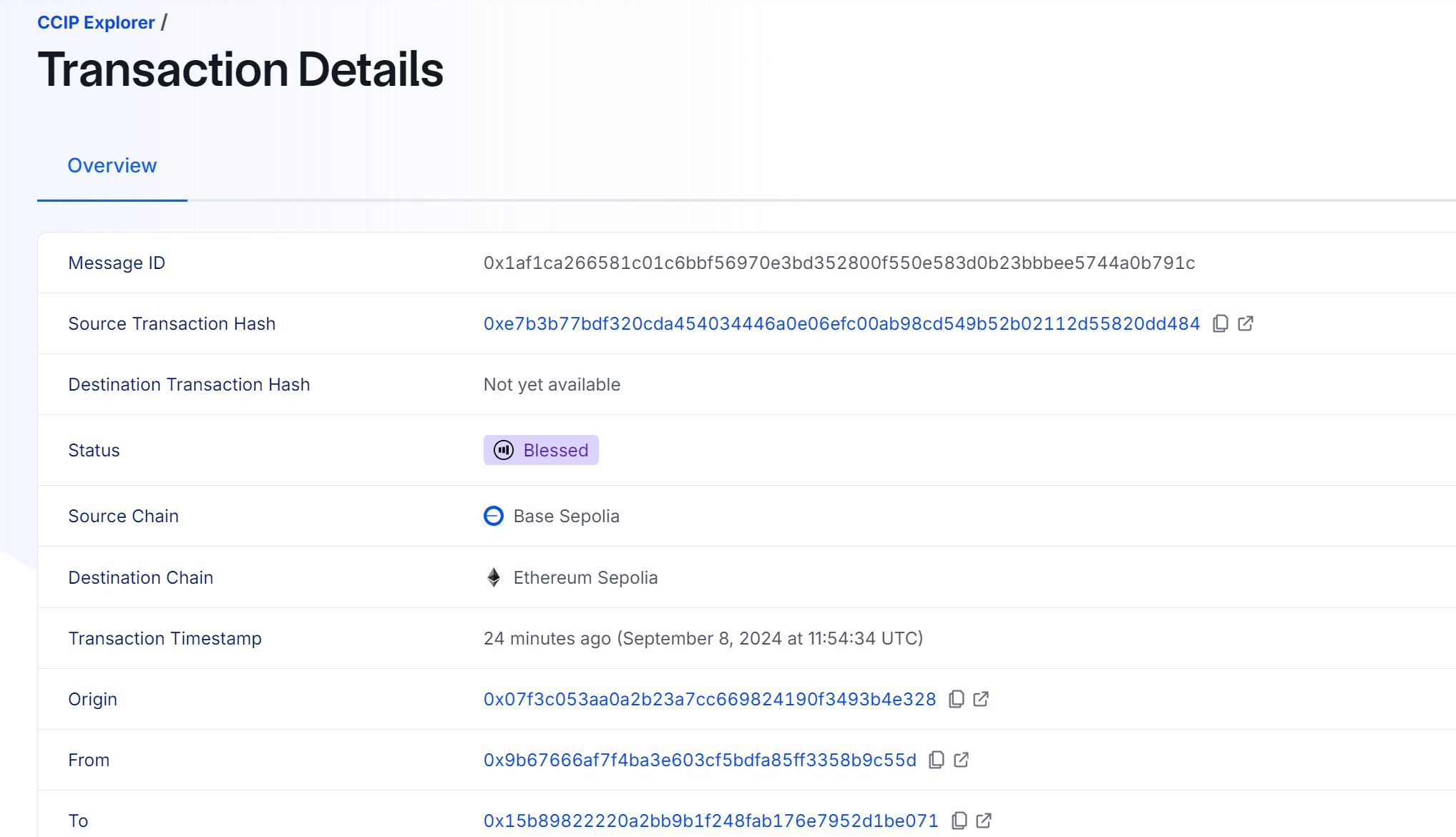The image size is (1456, 837).
Task: Click the Base Sepolia chain icon
Action: tap(494, 516)
